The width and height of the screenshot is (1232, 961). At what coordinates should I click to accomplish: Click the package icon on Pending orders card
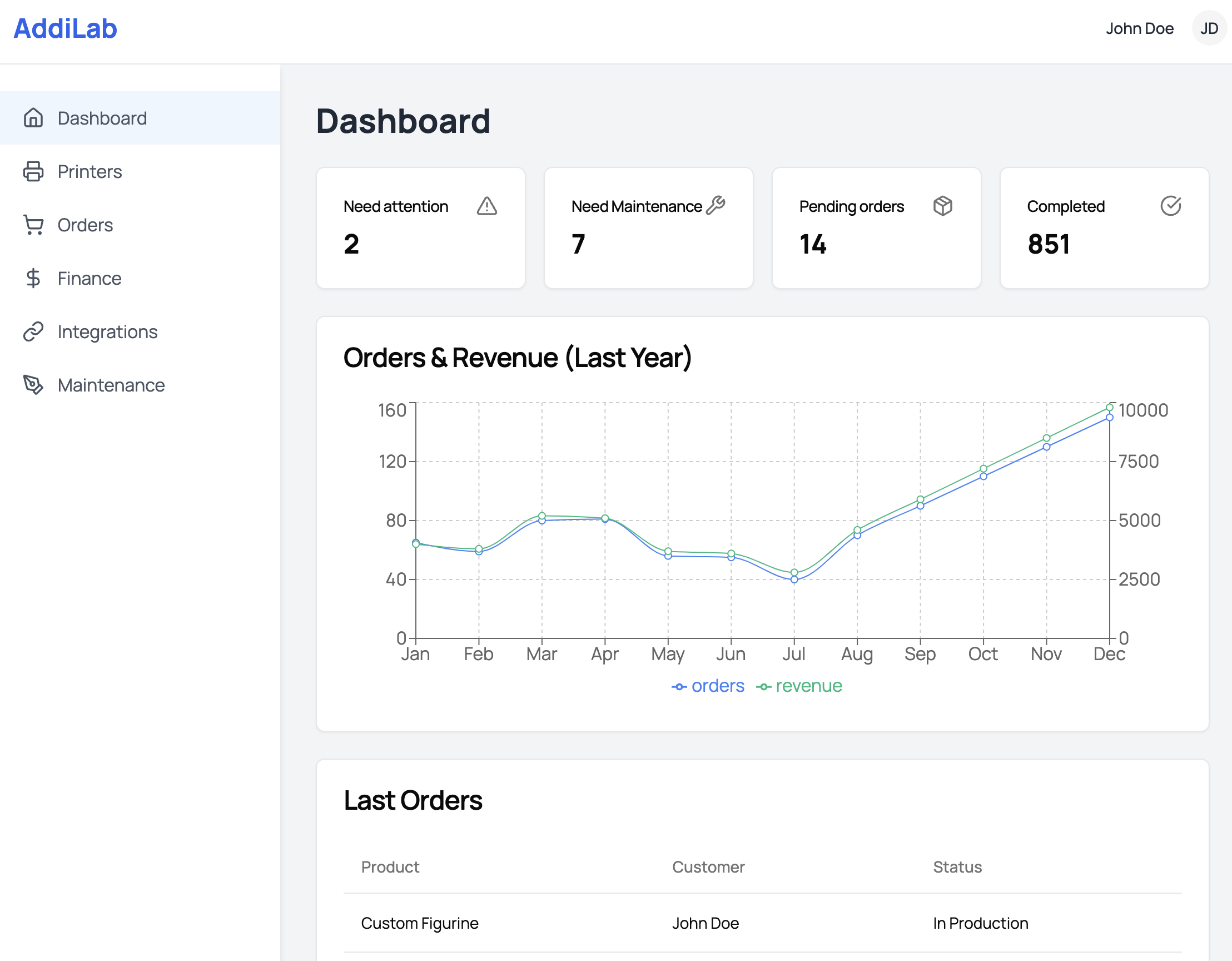point(943,206)
